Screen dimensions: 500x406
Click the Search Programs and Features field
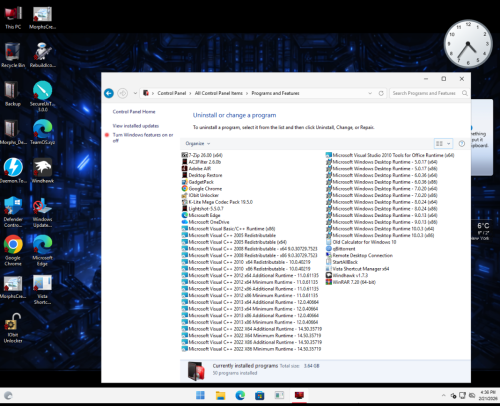424,93
